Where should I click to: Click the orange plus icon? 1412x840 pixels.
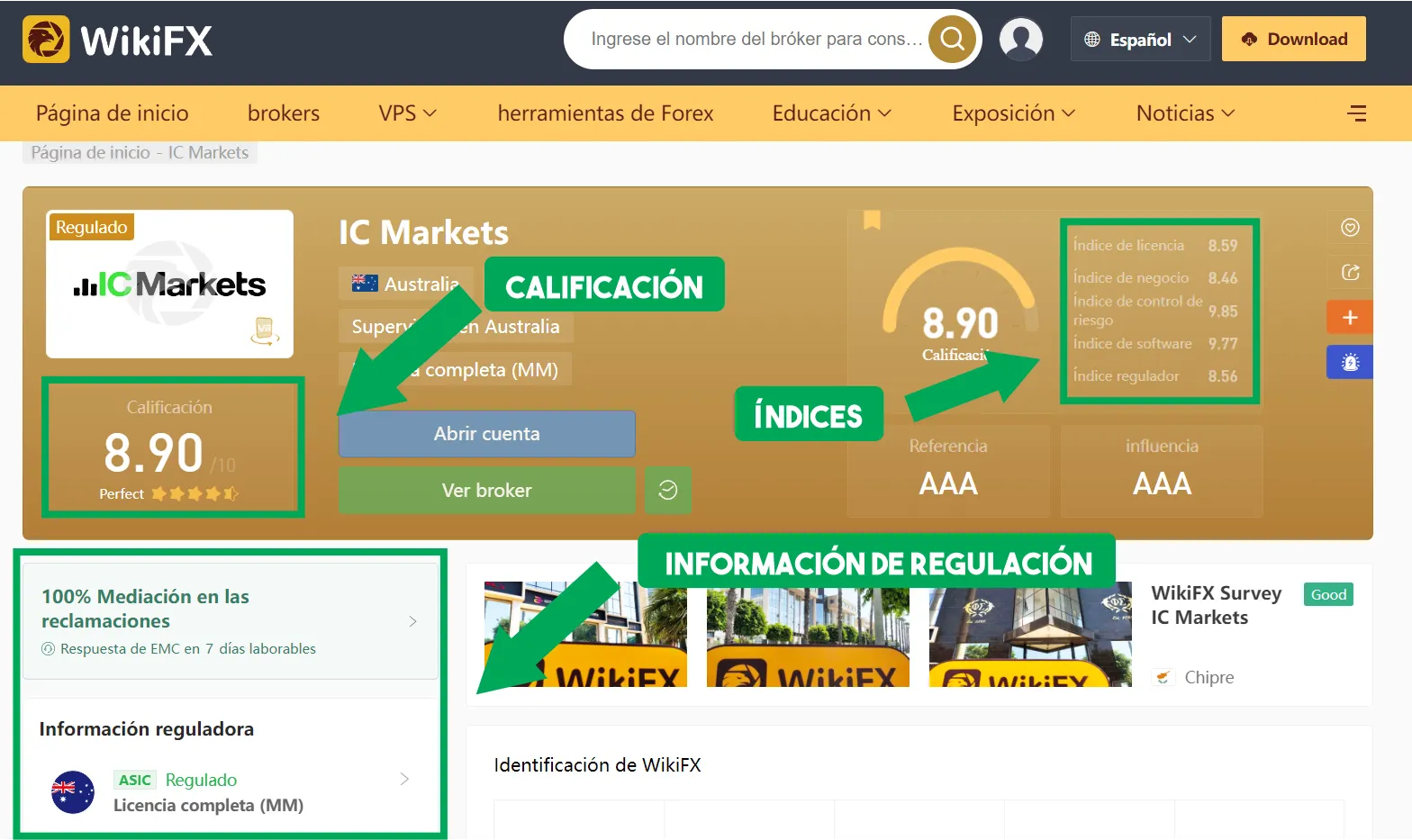(x=1350, y=317)
